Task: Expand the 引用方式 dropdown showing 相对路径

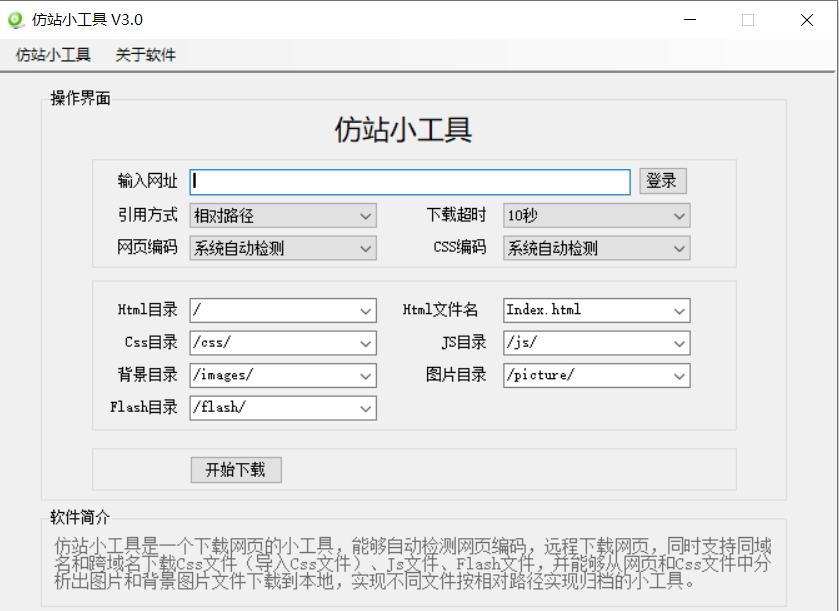Action: [283, 216]
